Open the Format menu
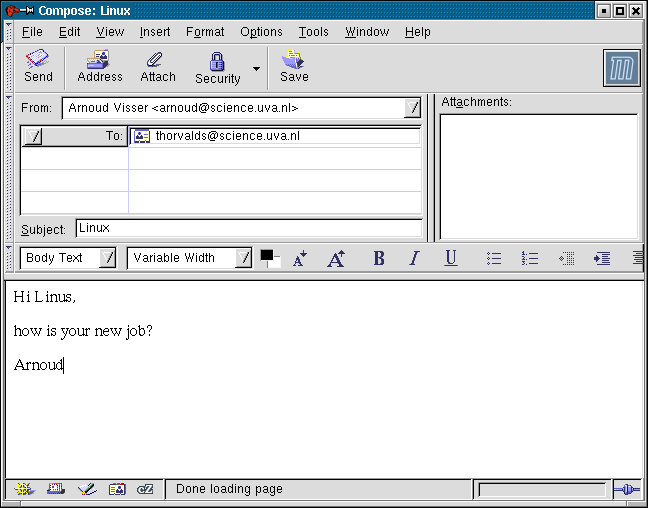This screenshot has width=648, height=508. pyautogui.click(x=205, y=32)
